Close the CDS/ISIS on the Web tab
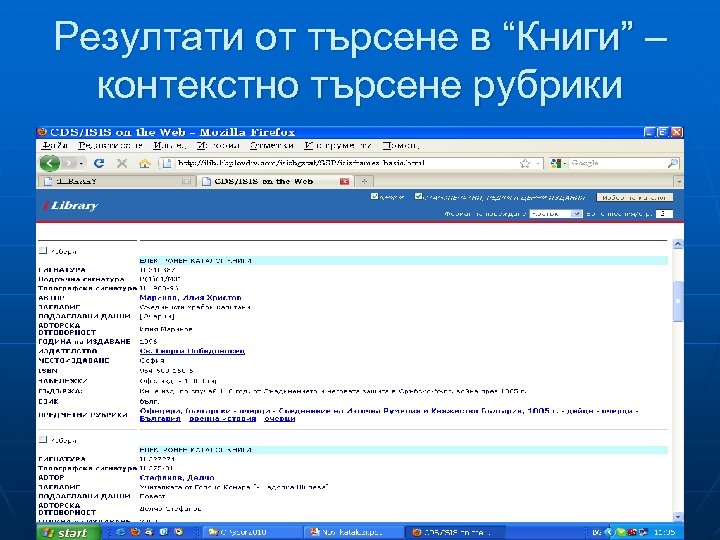 point(344,181)
